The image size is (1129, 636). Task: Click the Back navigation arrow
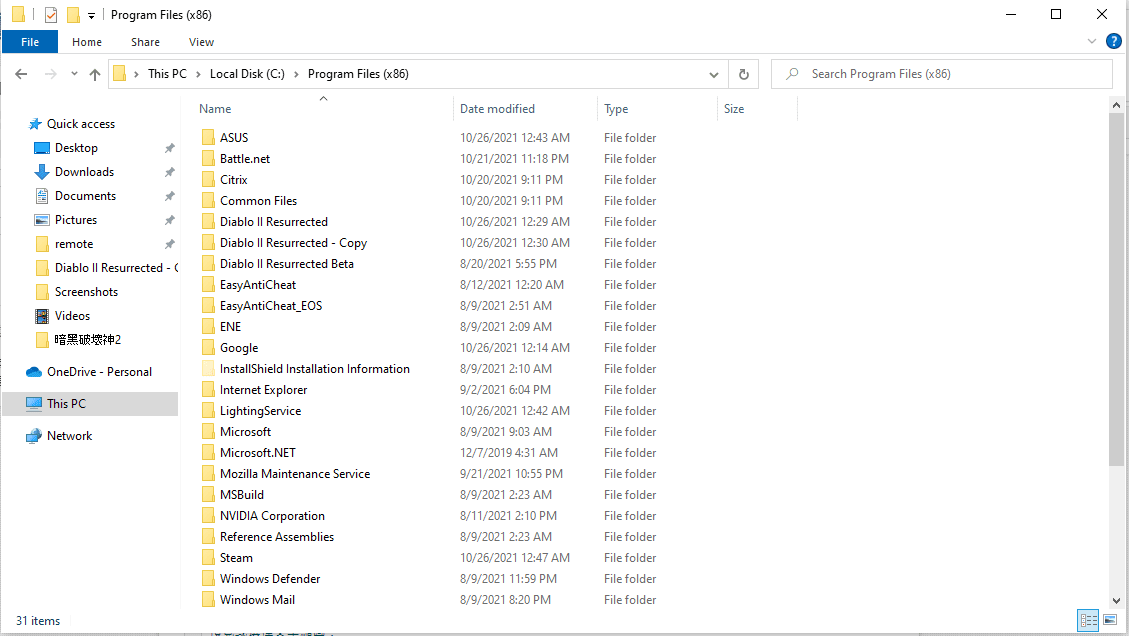[x=21, y=74]
